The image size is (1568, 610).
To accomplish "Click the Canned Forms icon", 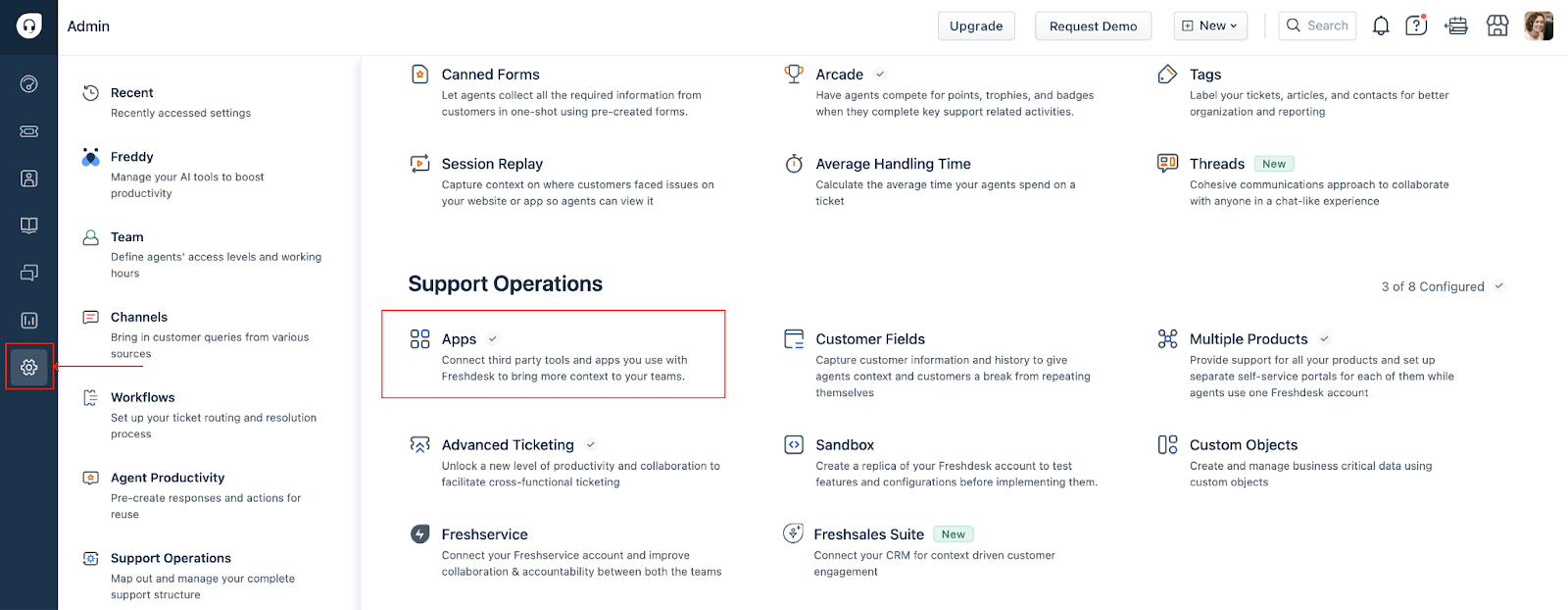I will (x=419, y=75).
